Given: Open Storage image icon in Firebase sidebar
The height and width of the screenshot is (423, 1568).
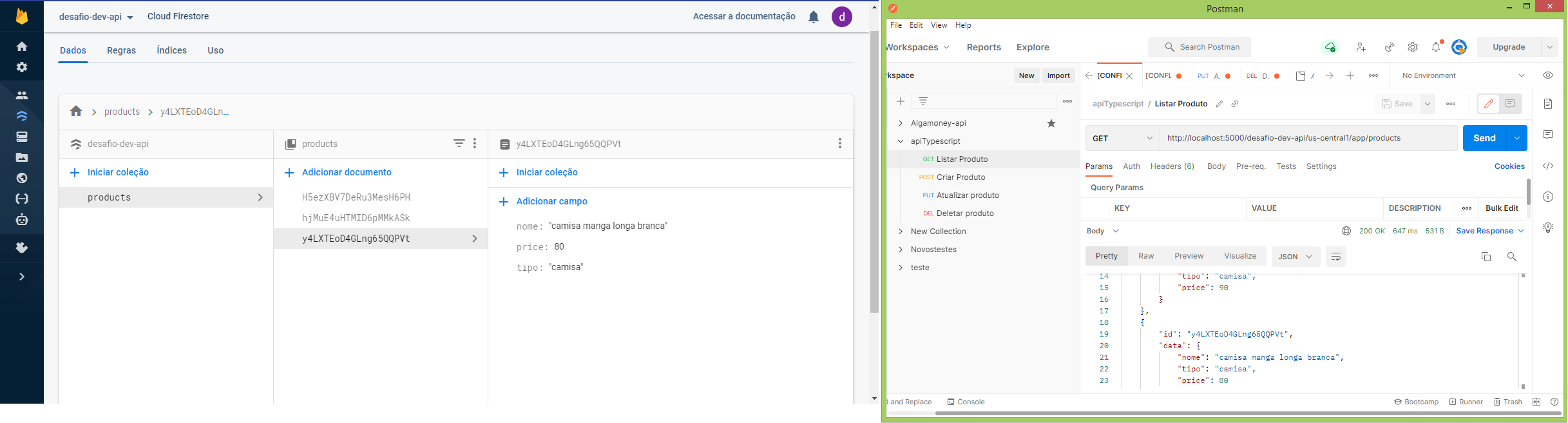Looking at the screenshot, I should click(22, 157).
